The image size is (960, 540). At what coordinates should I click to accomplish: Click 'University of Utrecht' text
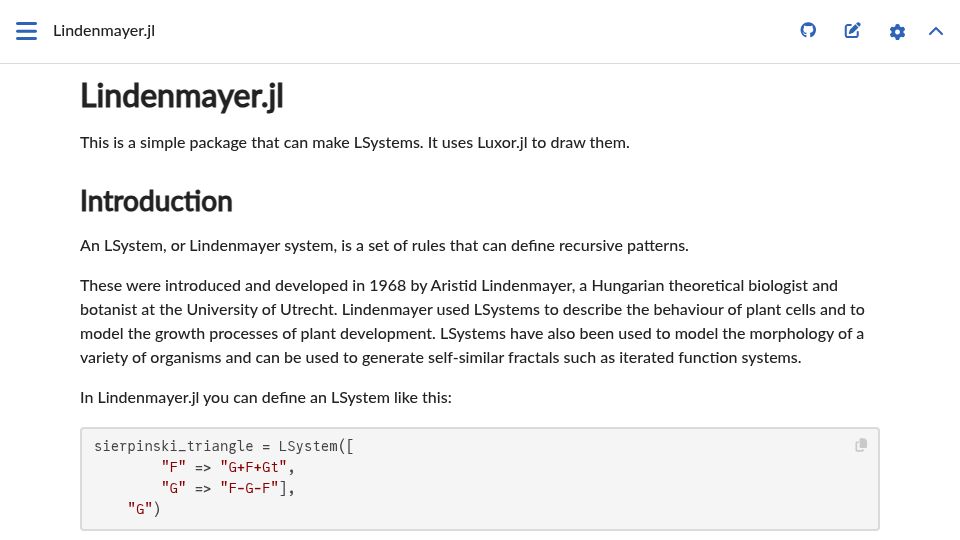[261, 310]
